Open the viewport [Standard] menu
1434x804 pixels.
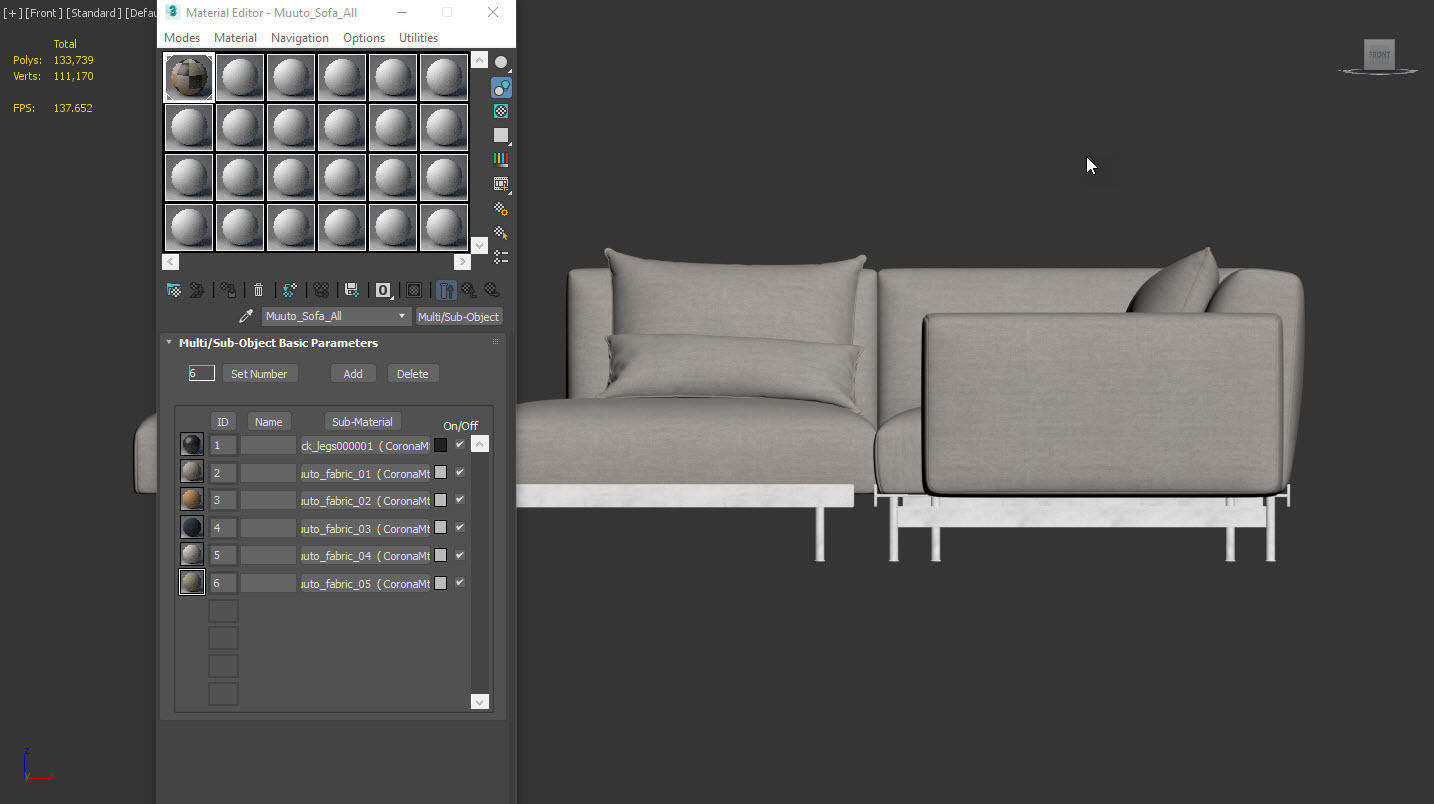94,13
